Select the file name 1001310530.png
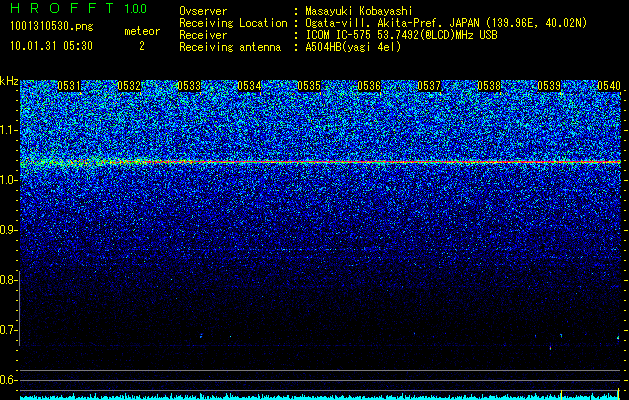This screenshot has height=400, width=629. pos(52,27)
